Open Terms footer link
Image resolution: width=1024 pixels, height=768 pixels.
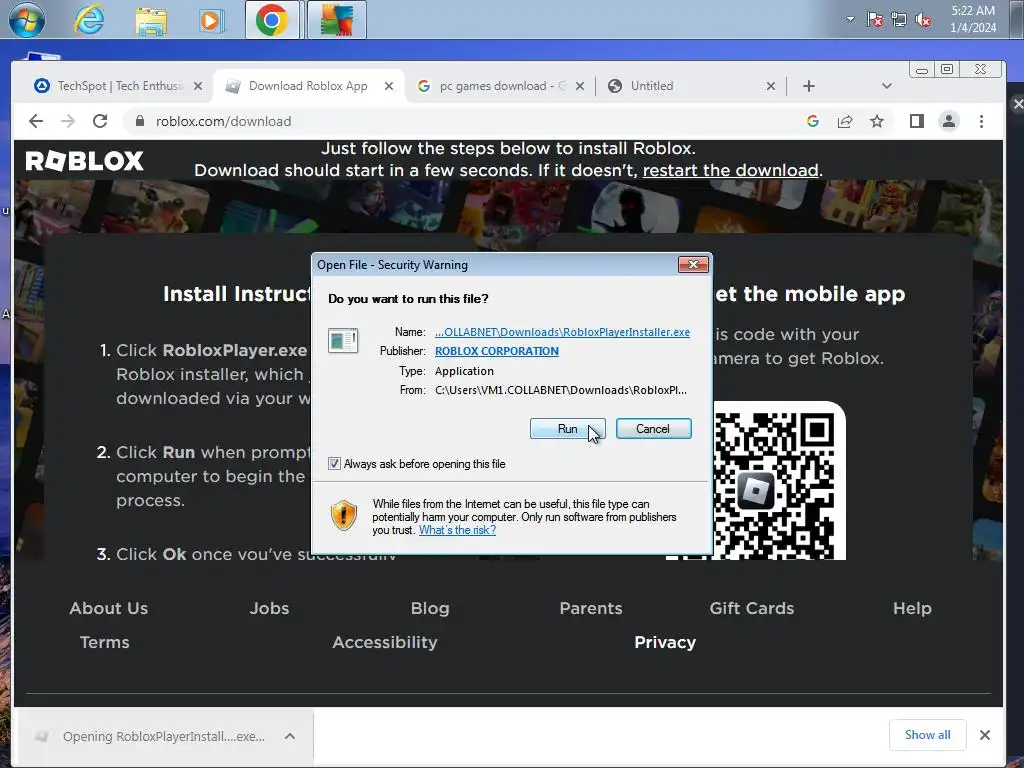click(104, 642)
